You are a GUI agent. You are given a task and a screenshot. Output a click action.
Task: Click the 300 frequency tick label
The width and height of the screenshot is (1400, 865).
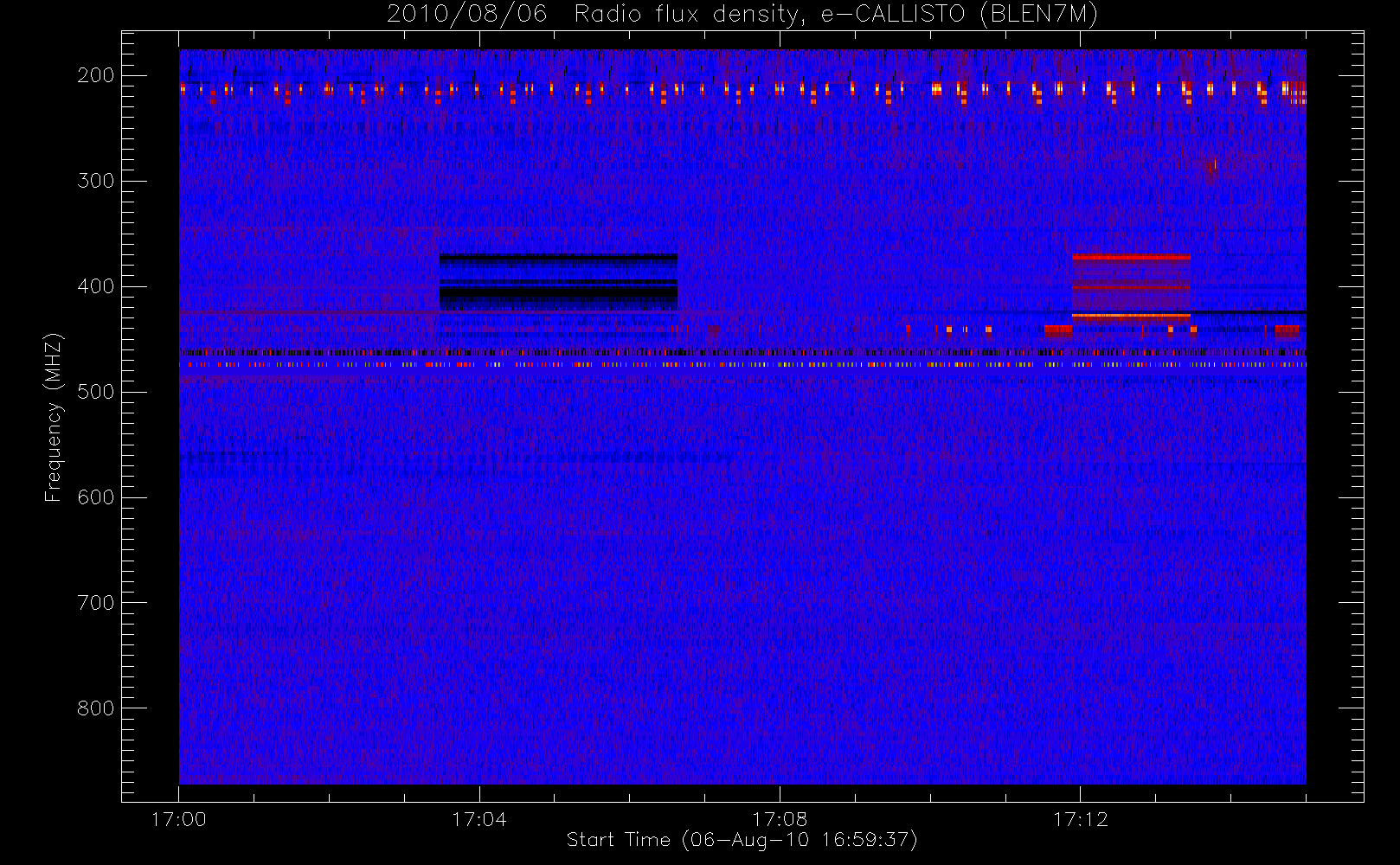pyautogui.click(x=95, y=181)
